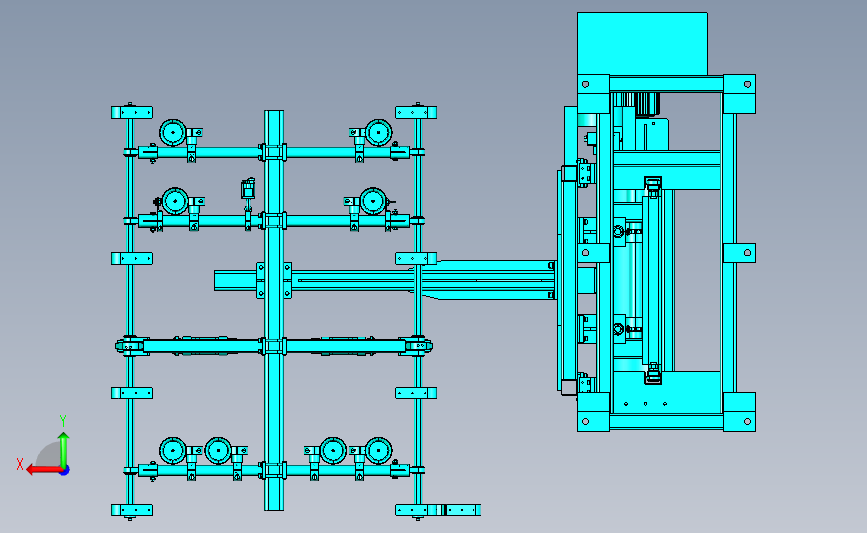
Task: Select the bottom-left corner block of the right frame
Action: pyautogui.click(x=593, y=412)
